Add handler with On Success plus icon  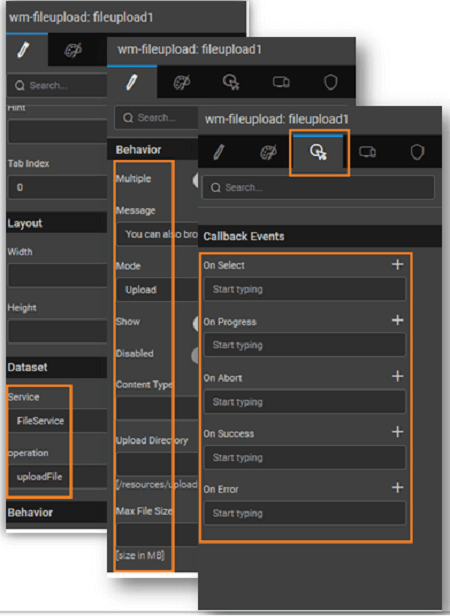point(397,432)
